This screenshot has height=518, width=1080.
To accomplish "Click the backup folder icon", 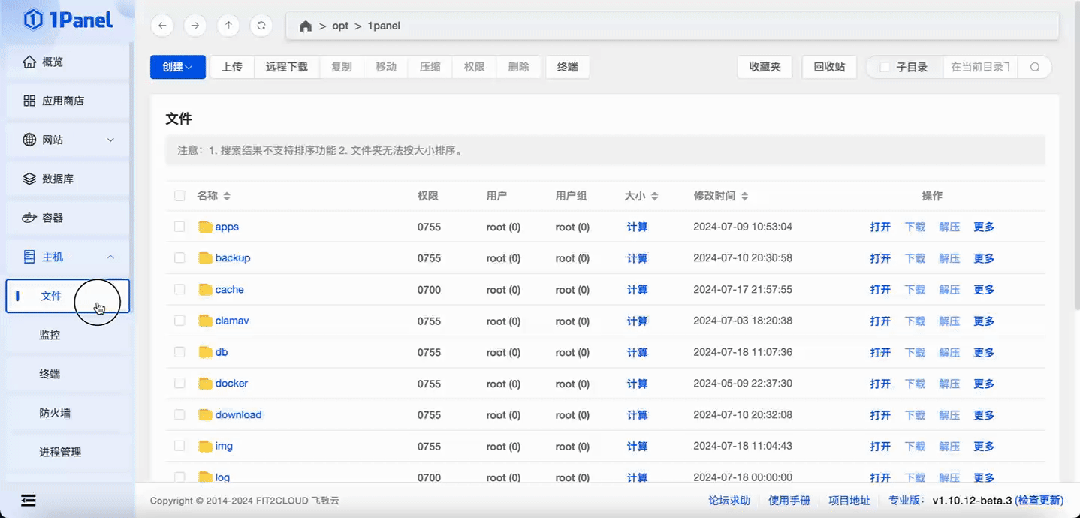I will pyautogui.click(x=205, y=258).
